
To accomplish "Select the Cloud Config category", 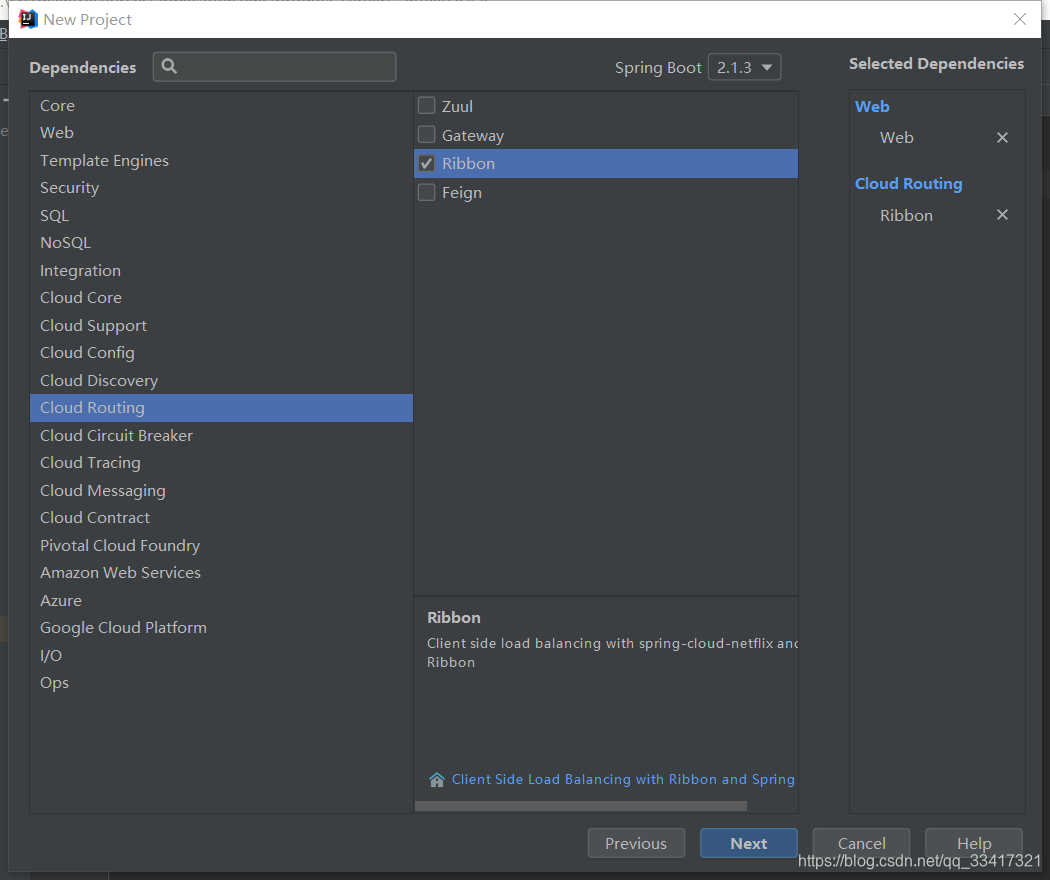I will (x=221, y=352).
